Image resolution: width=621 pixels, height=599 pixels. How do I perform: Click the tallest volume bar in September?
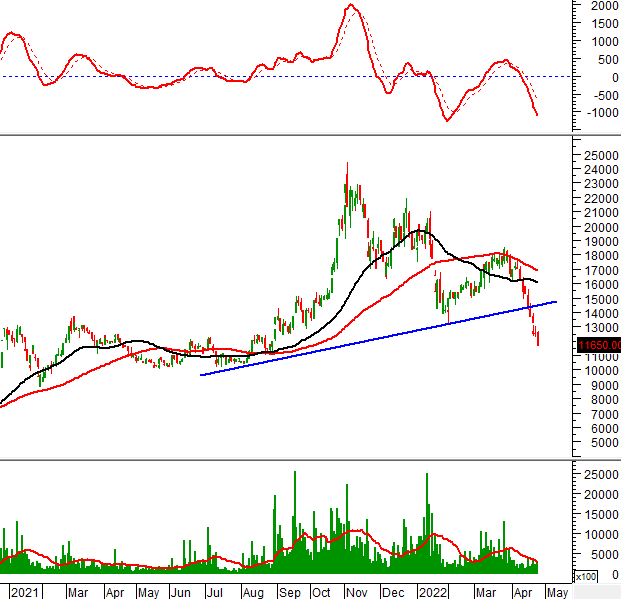[294, 473]
